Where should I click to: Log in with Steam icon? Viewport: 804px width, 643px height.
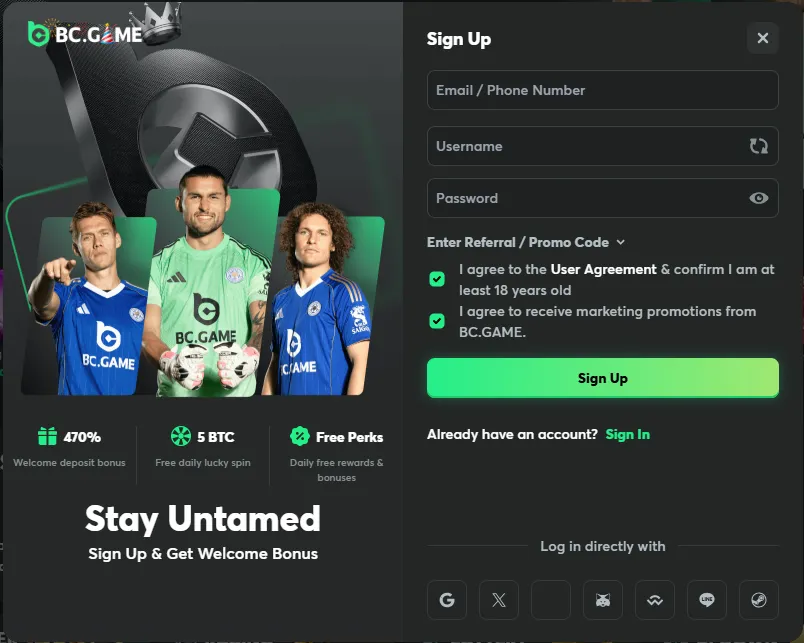[759, 600]
